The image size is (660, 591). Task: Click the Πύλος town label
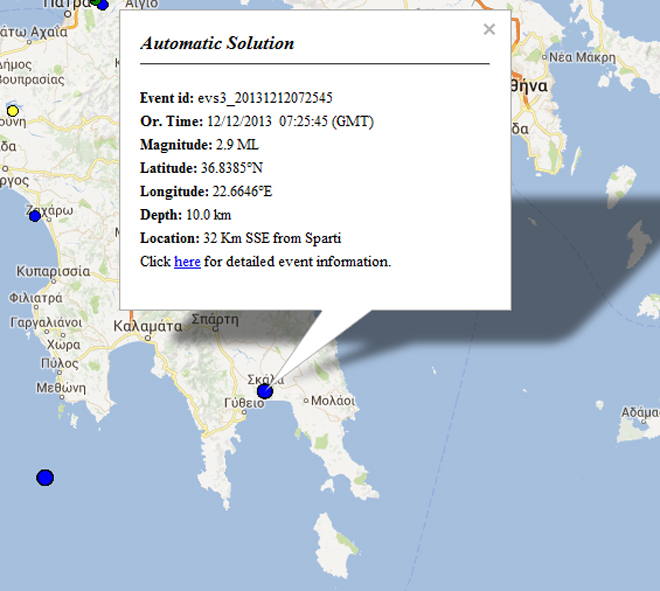59,364
